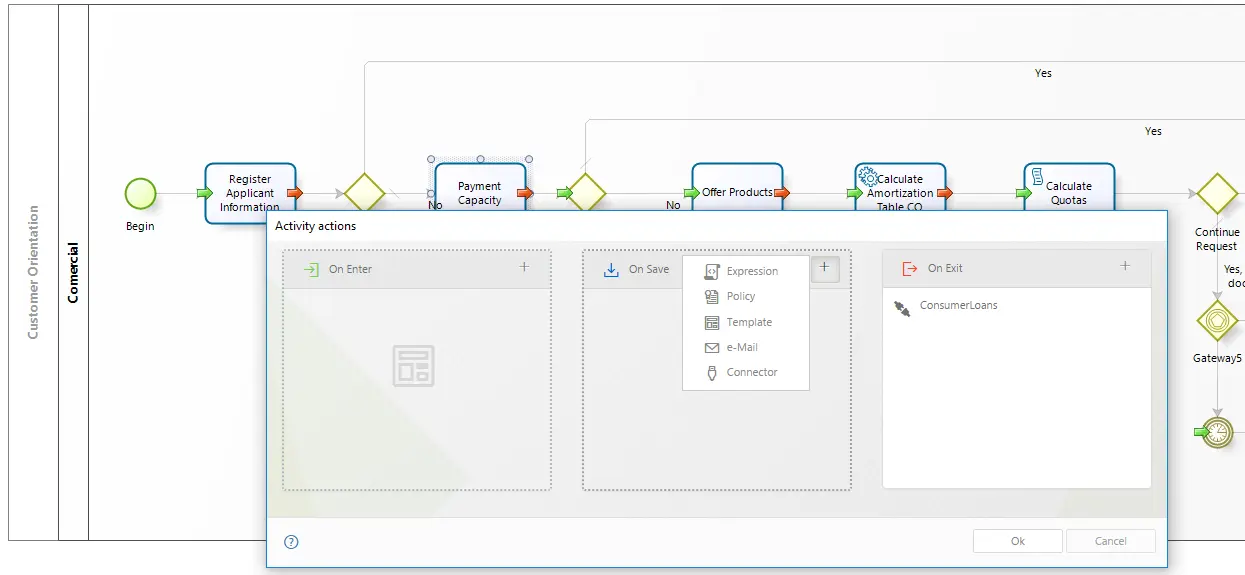This screenshot has width=1245, height=575.
Task: Click the On Enter header label
Action: point(350,269)
